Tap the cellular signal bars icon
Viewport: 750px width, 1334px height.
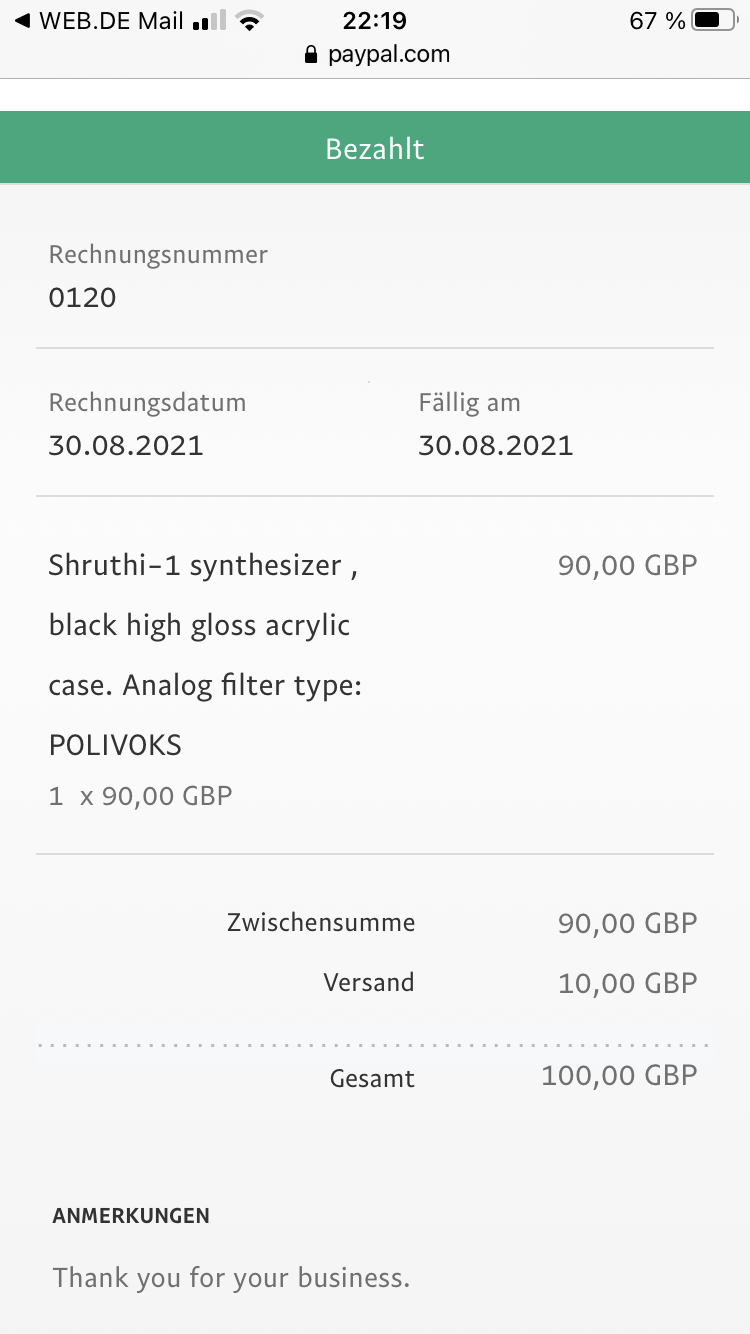click(x=208, y=20)
